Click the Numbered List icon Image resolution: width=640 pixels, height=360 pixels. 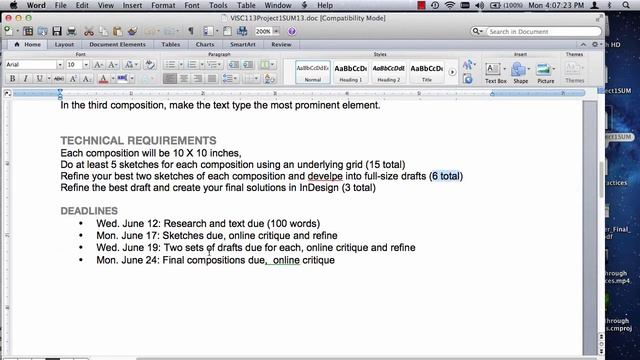tap(191, 64)
